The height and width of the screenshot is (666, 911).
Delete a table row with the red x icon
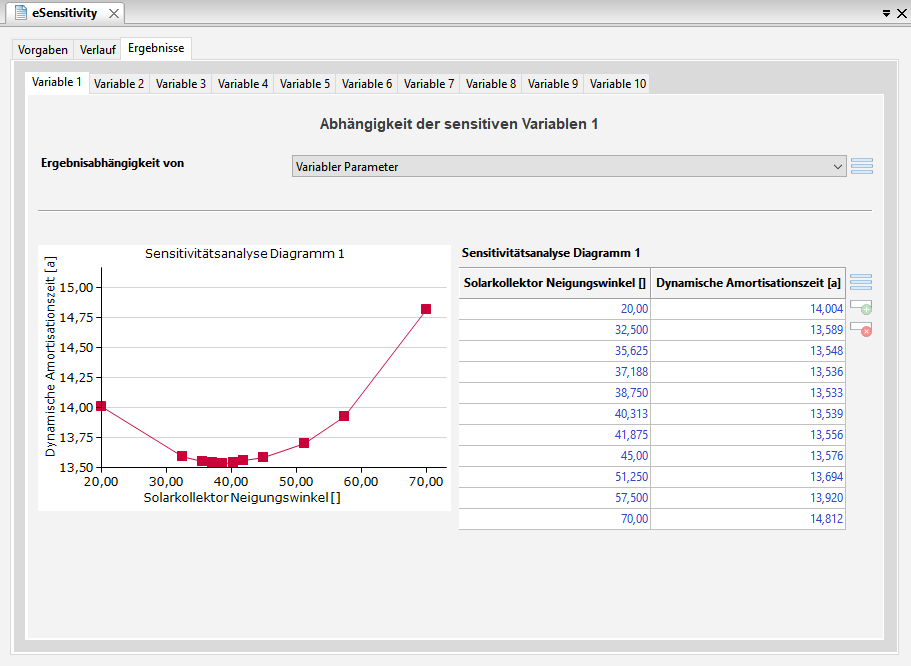click(x=861, y=329)
